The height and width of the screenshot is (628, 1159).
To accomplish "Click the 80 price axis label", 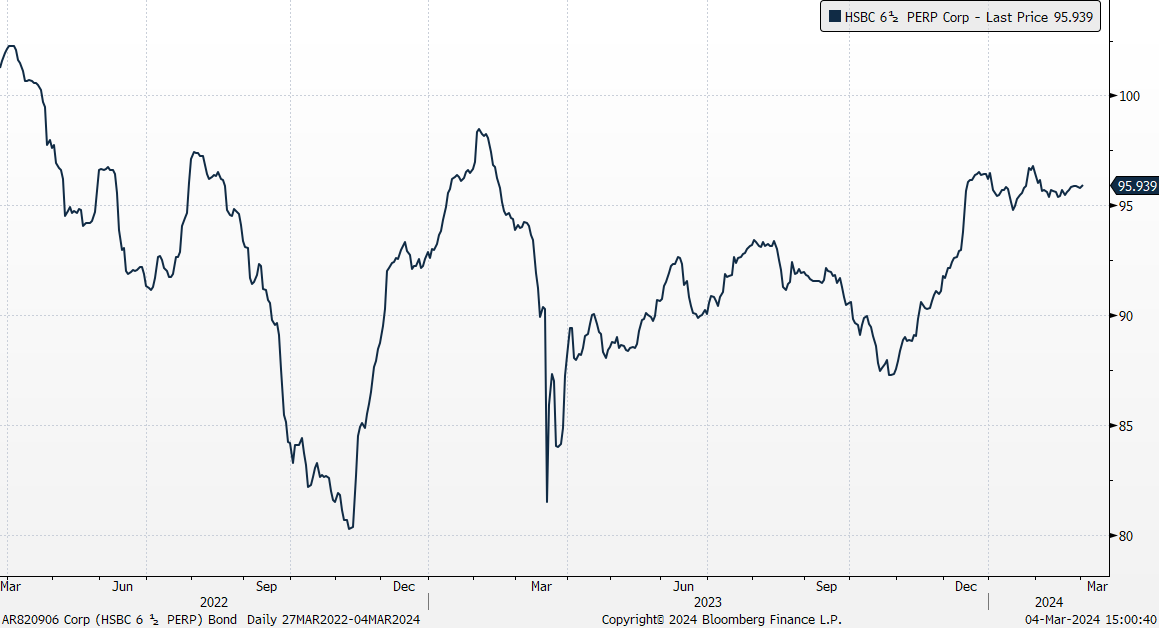I will [x=1126, y=536].
